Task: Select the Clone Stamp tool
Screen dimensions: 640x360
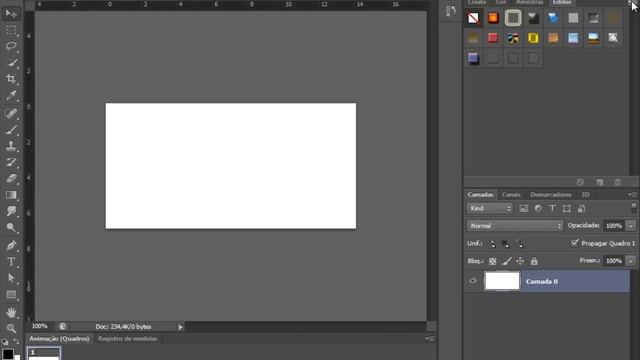Action: pyautogui.click(x=11, y=146)
